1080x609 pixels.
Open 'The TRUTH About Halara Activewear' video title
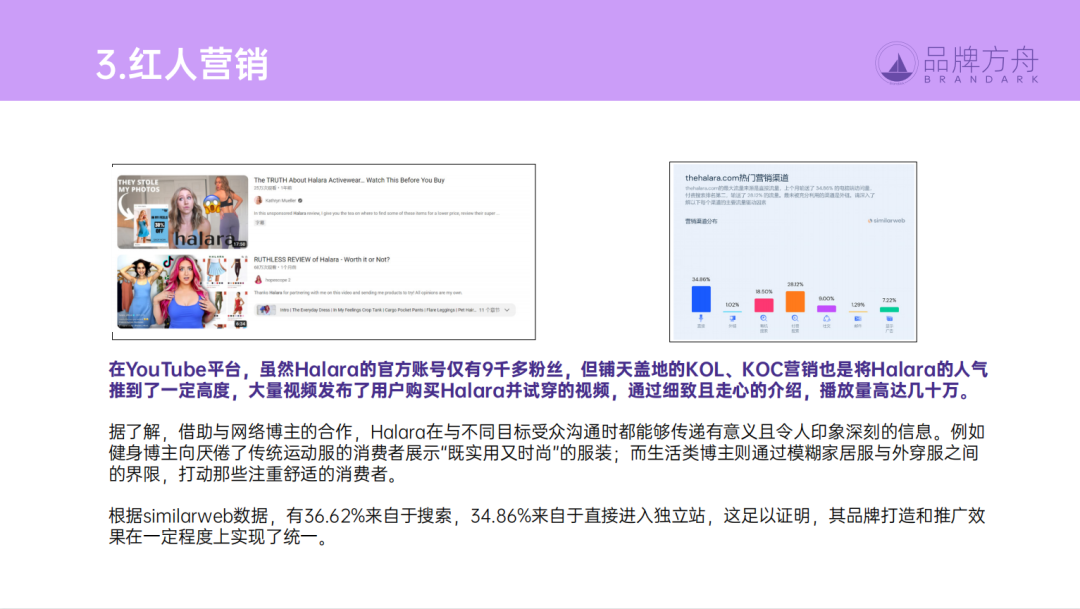(349, 180)
